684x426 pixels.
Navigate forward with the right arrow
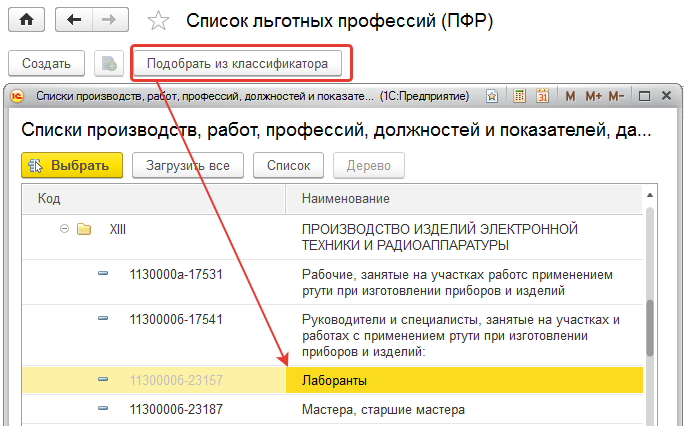tap(110, 20)
